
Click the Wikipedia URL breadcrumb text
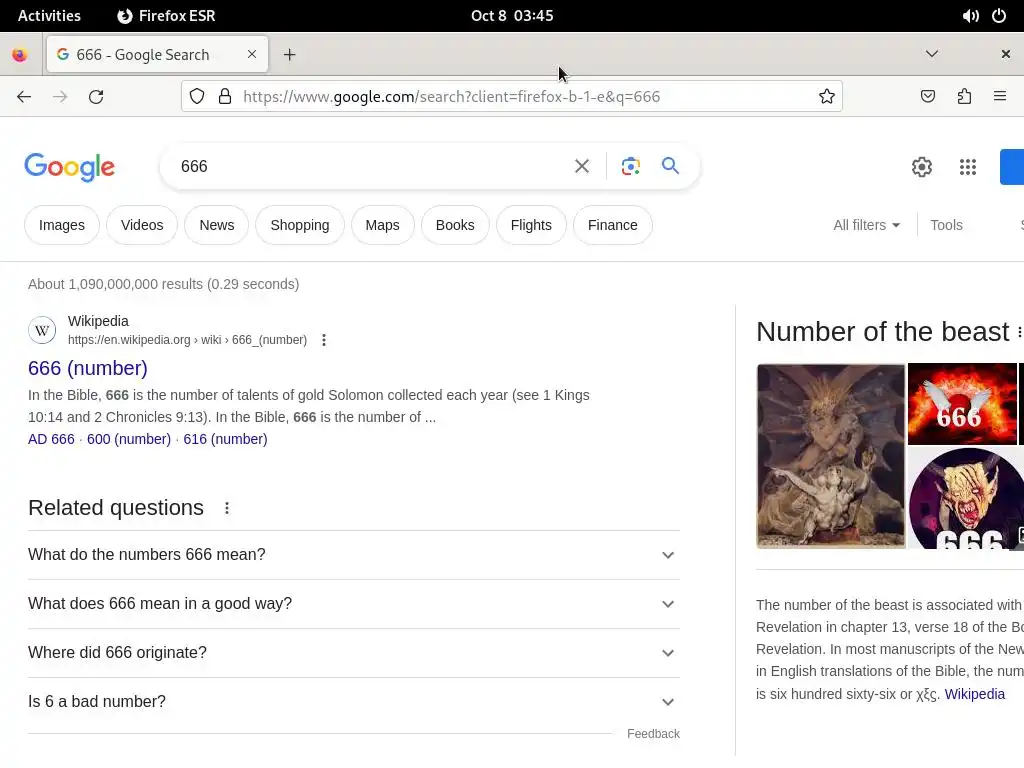(x=187, y=340)
